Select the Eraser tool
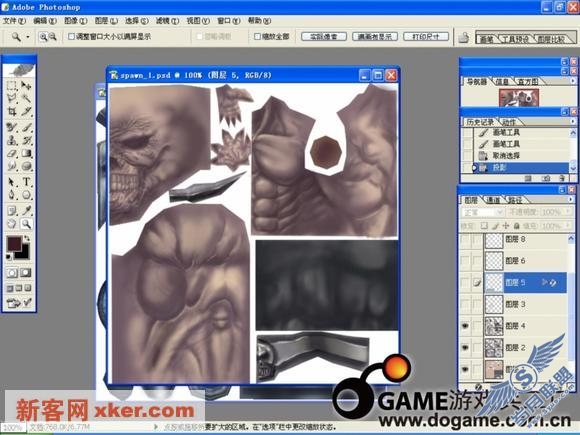The width and height of the screenshot is (580, 435). coord(11,153)
